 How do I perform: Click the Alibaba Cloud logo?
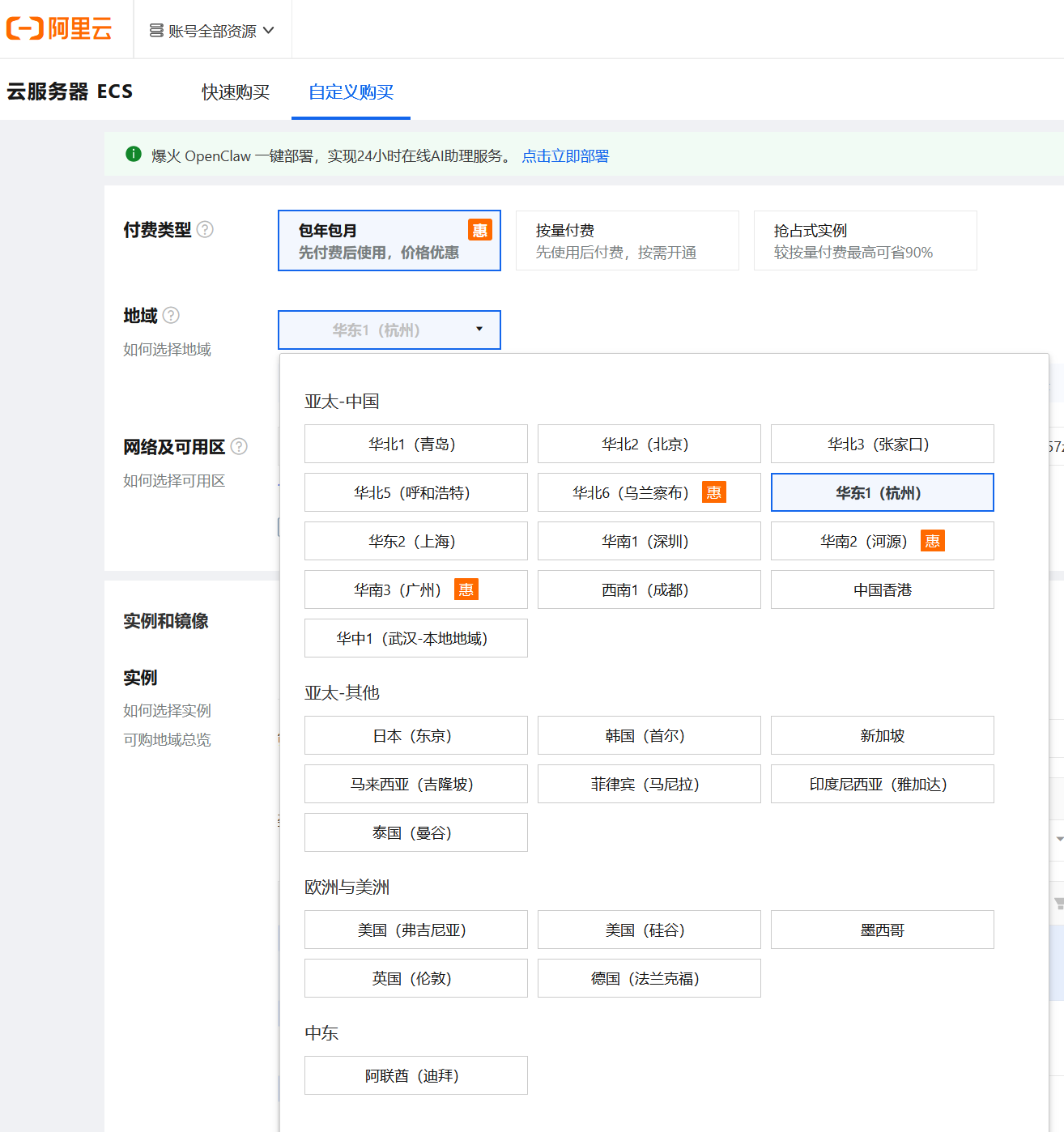click(x=59, y=29)
